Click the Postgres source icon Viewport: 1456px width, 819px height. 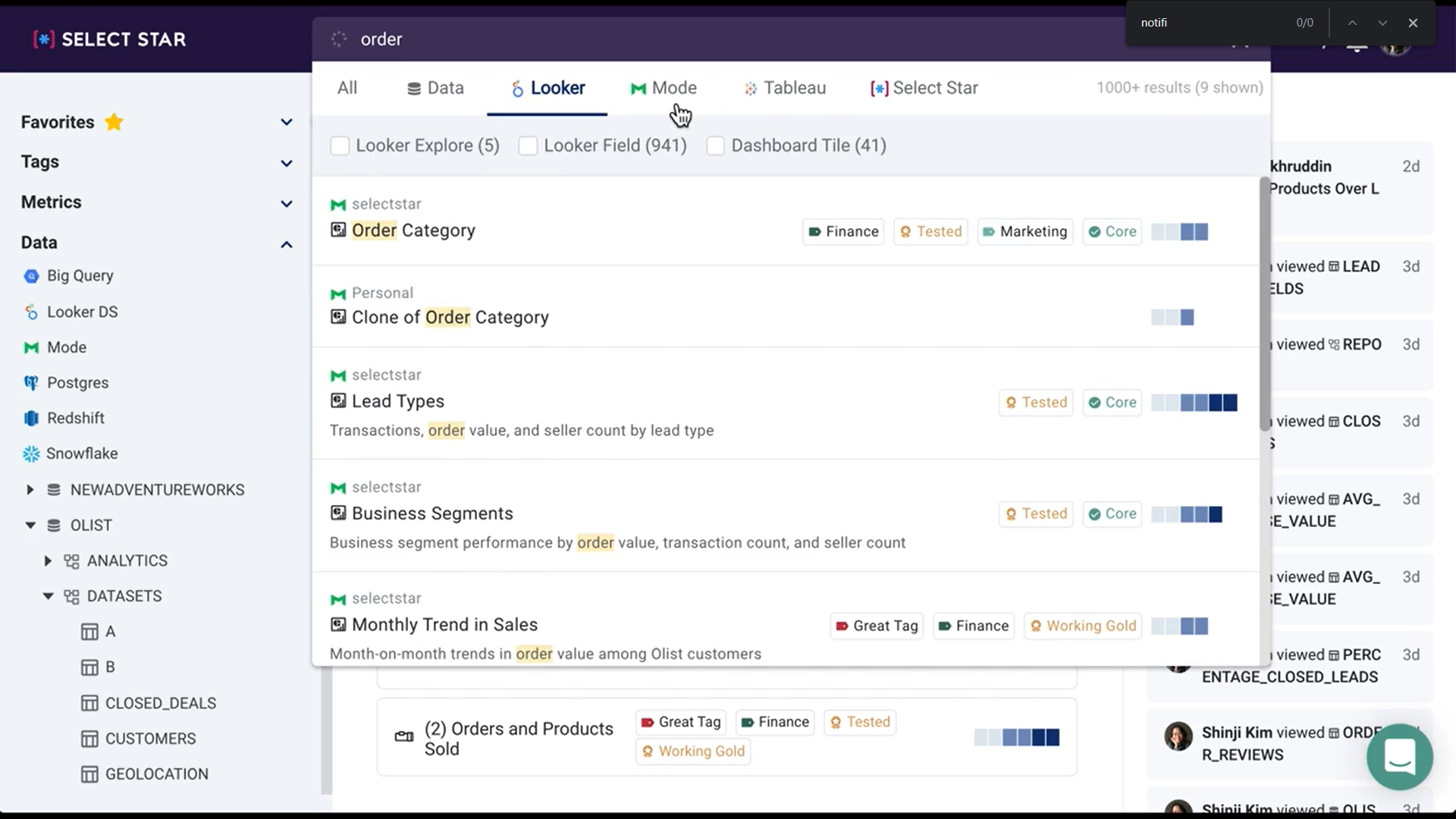tap(30, 383)
